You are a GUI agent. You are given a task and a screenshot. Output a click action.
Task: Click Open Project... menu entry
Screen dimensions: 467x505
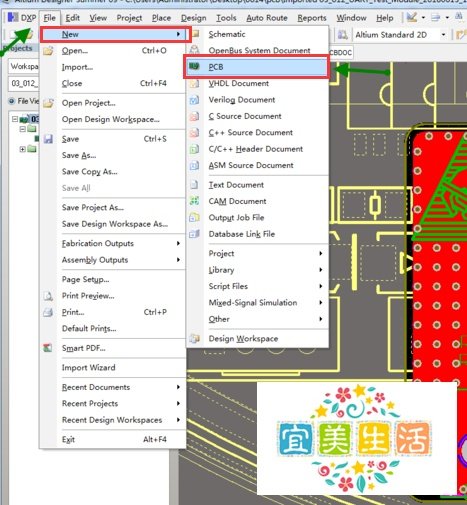click(112, 103)
